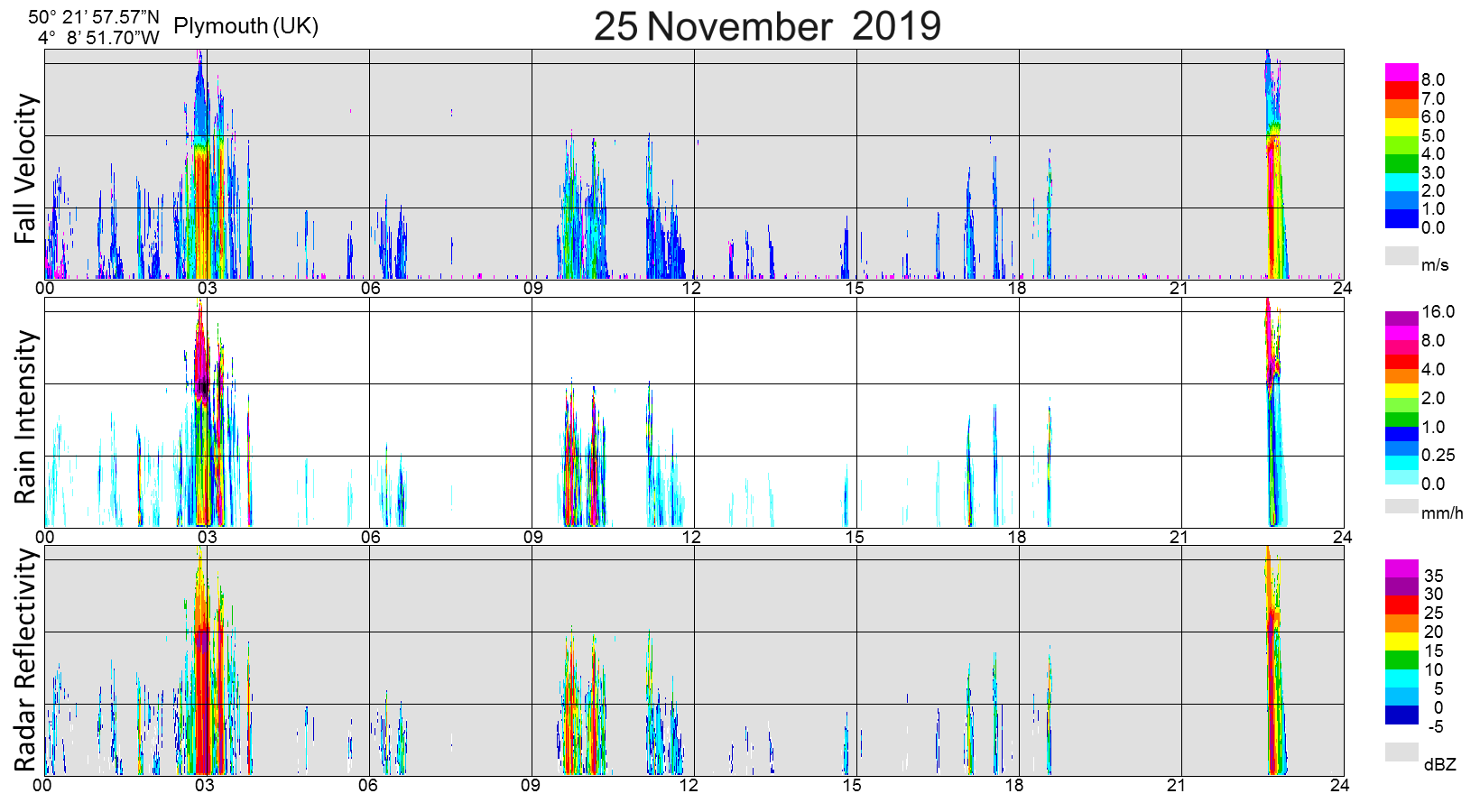This screenshot has height=812, width=1480.
Task: Pick the dark blue swatch beside -5 dBZ
Action: tap(1401, 715)
